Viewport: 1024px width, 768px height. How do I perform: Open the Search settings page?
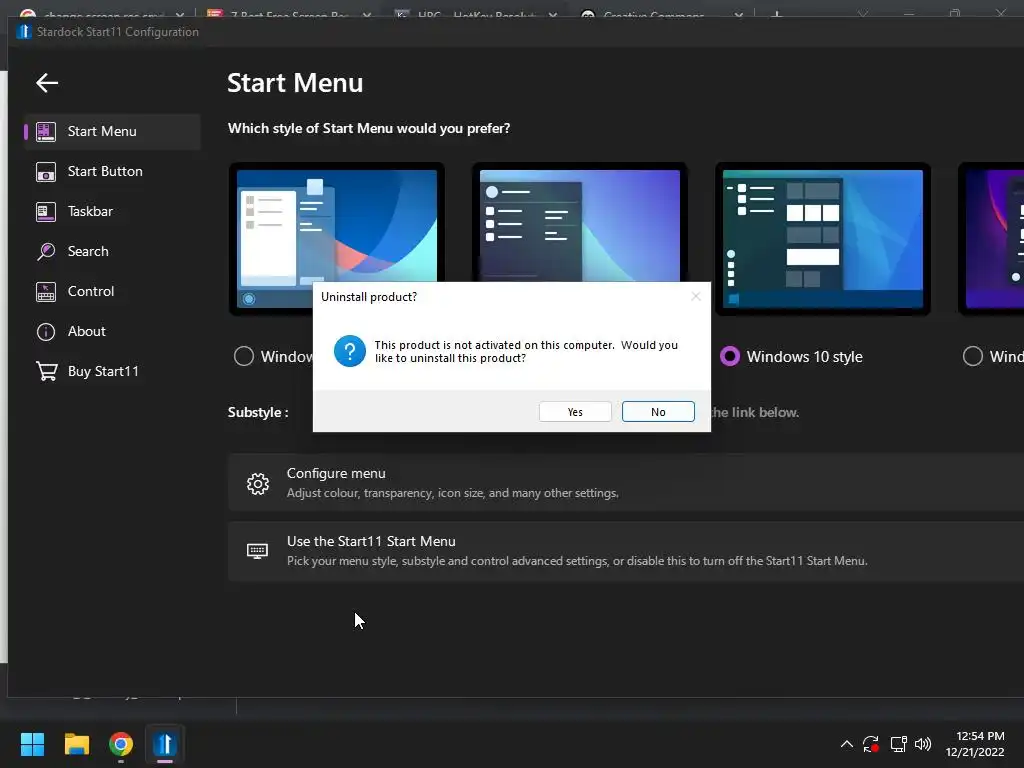coord(112,251)
